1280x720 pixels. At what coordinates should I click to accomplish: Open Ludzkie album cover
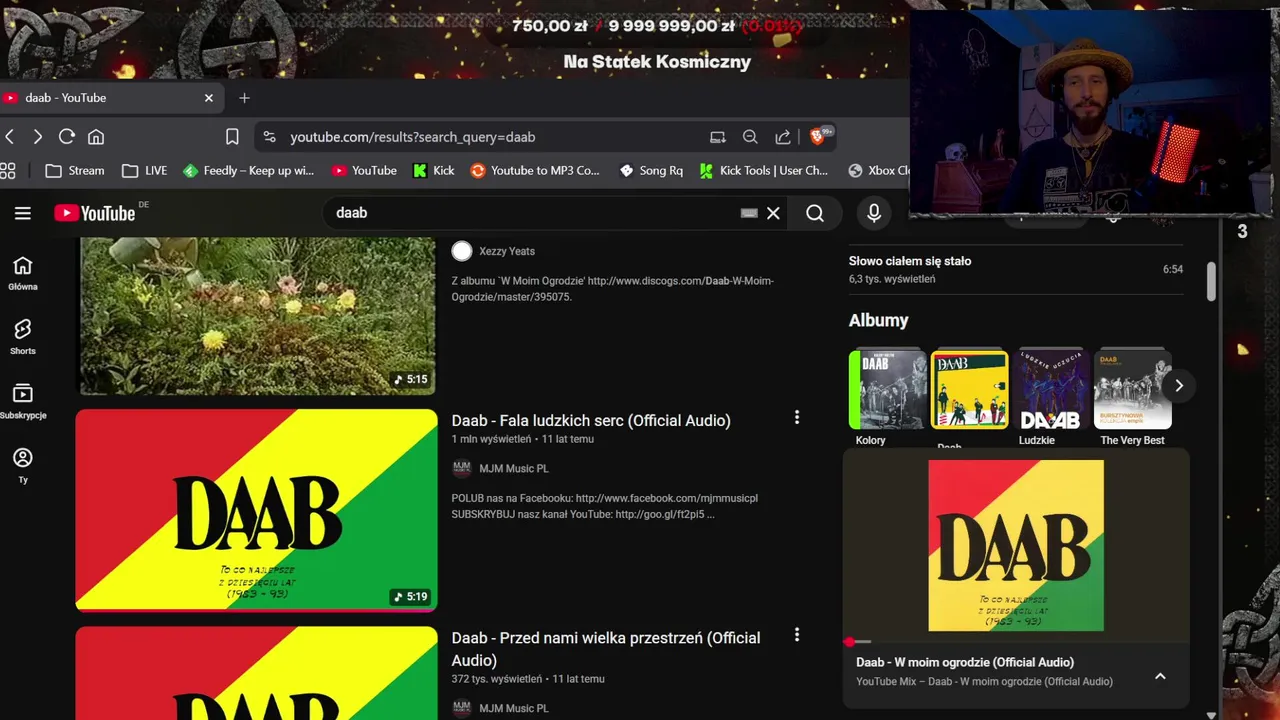point(1052,389)
